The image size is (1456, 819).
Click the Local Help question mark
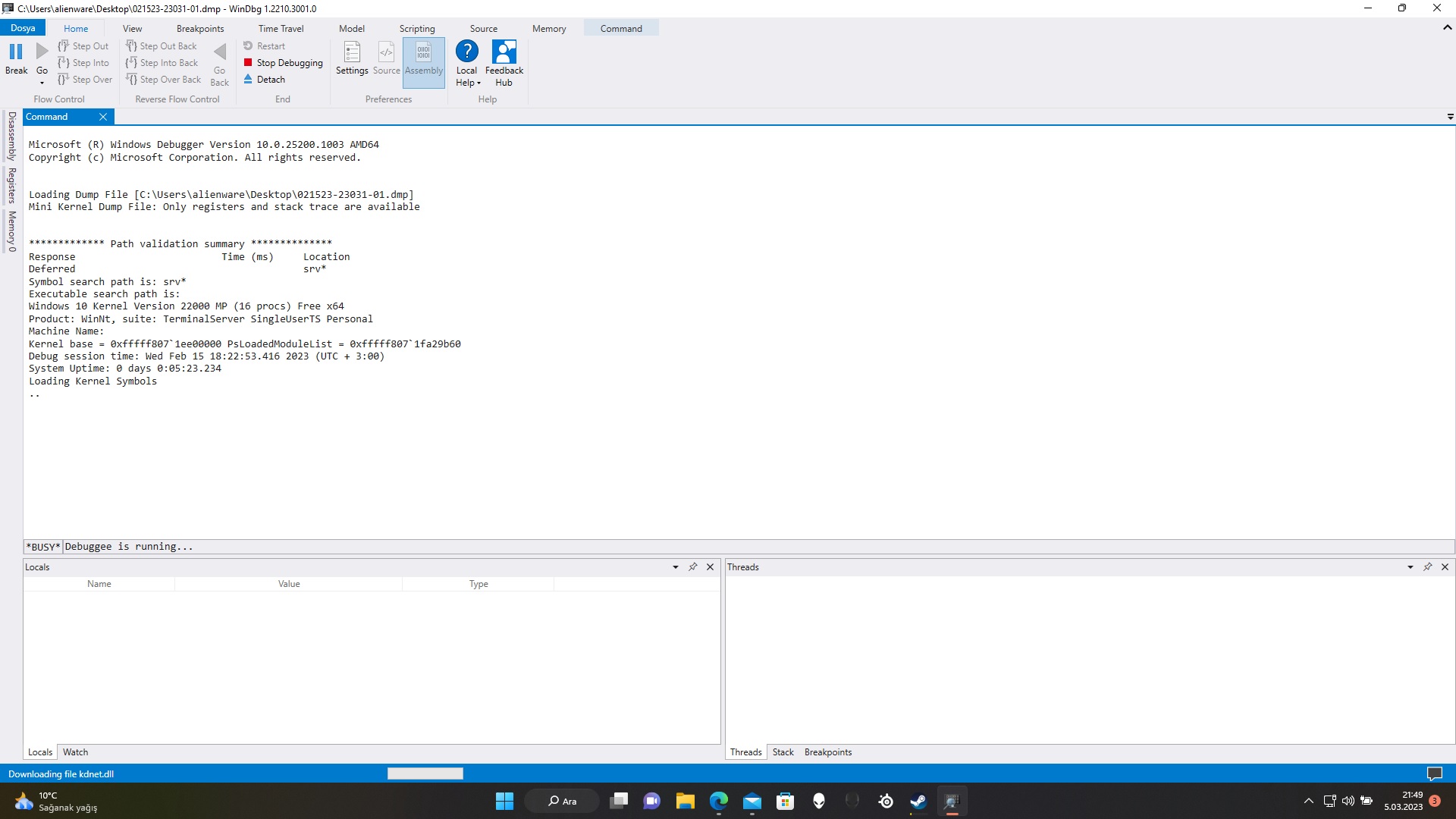466,52
